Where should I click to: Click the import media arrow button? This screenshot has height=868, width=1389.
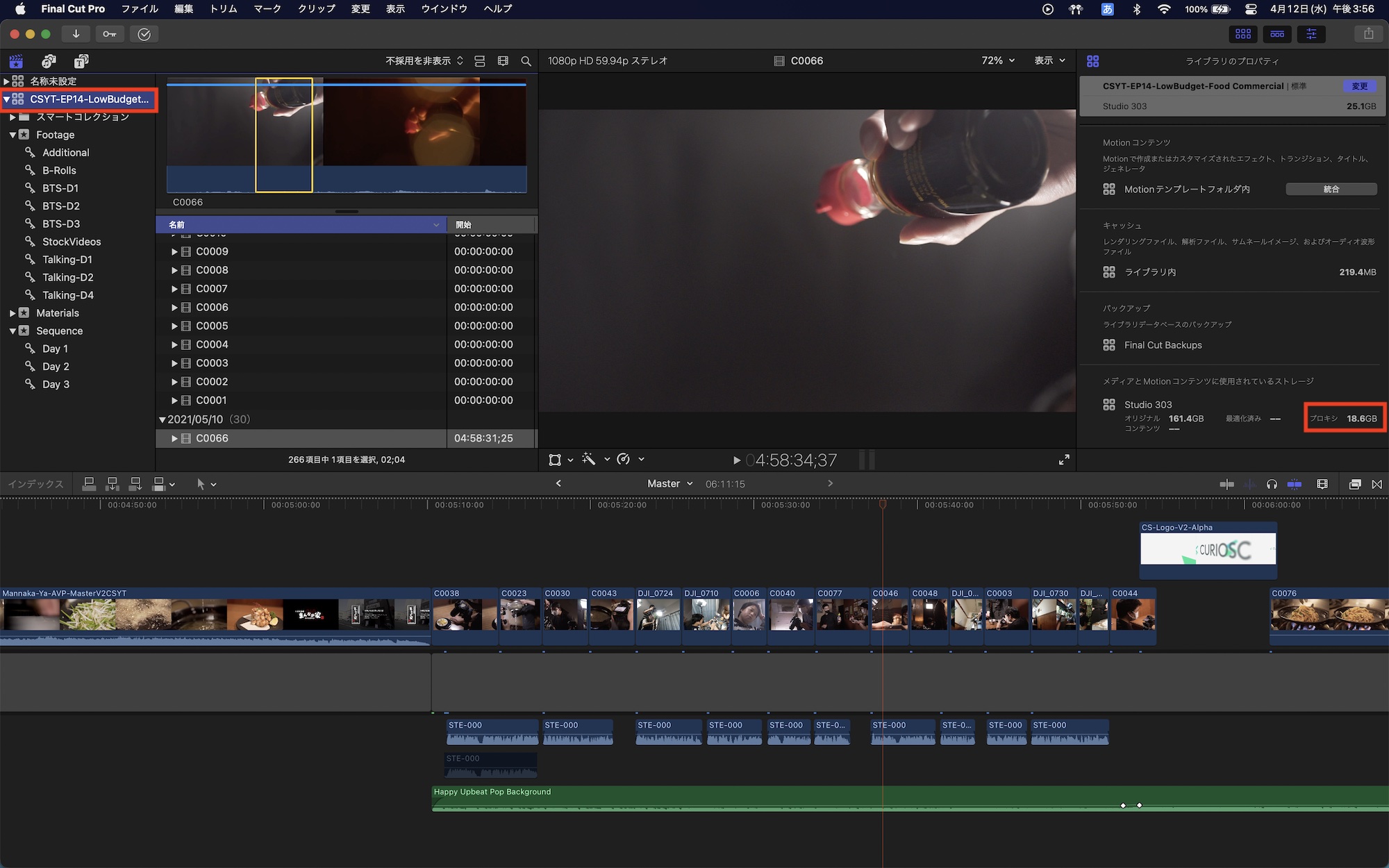coord(76,34)
